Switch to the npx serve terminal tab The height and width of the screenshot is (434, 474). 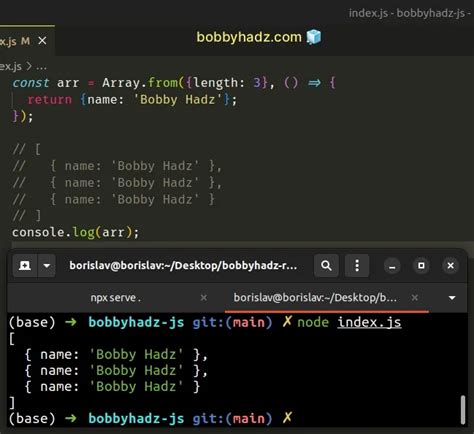point(116,298)
